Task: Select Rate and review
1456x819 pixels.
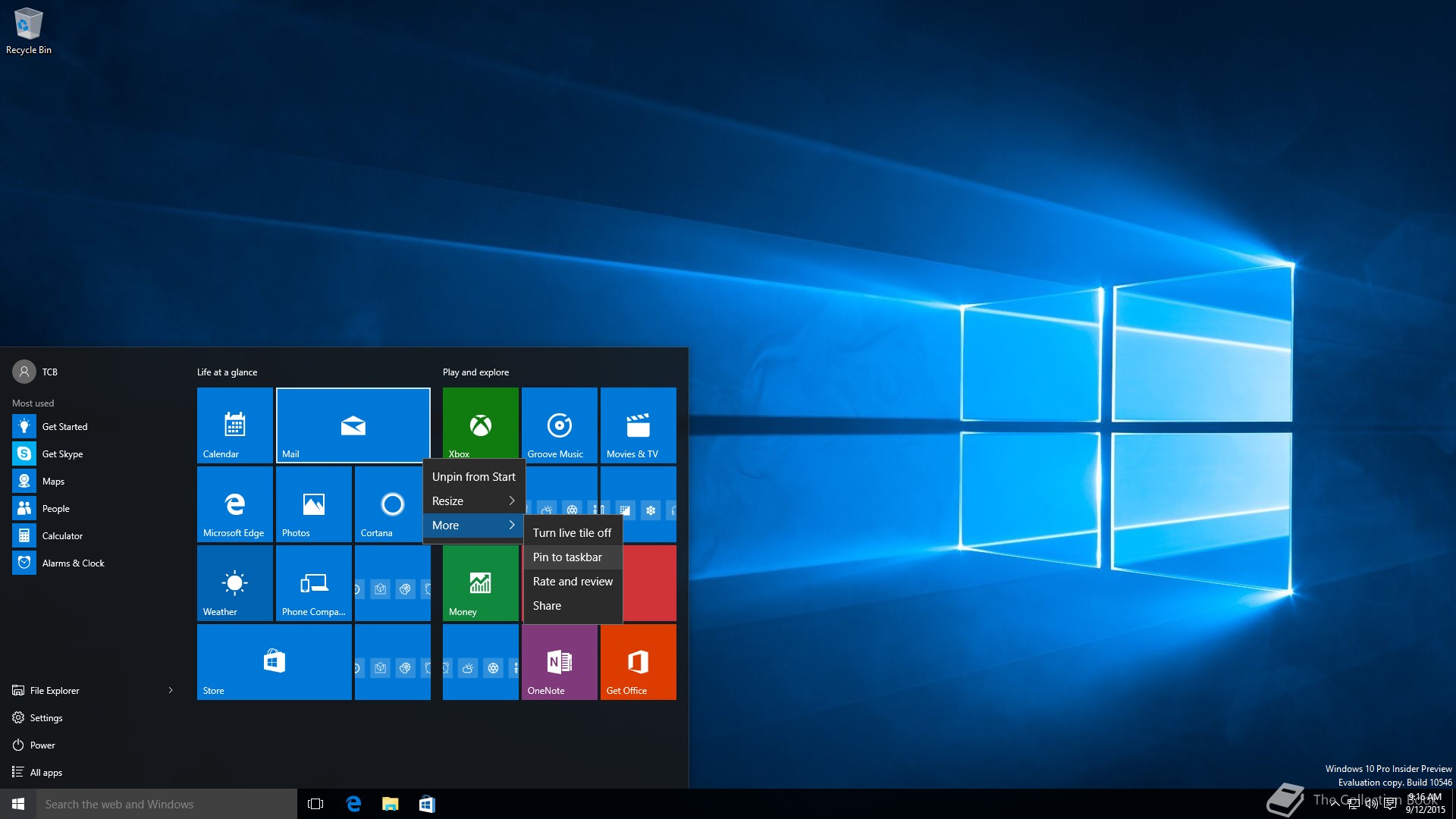Action: (x=573, y=581)
